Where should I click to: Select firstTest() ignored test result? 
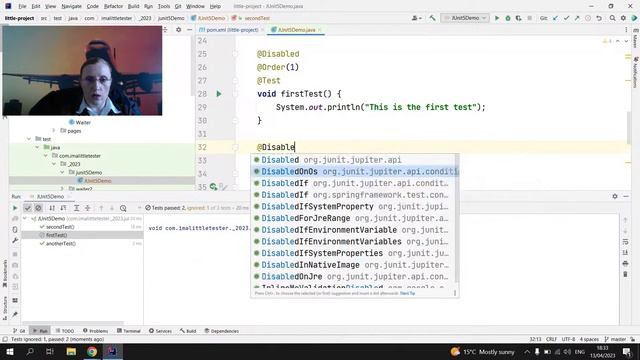[x=57, y=235]
